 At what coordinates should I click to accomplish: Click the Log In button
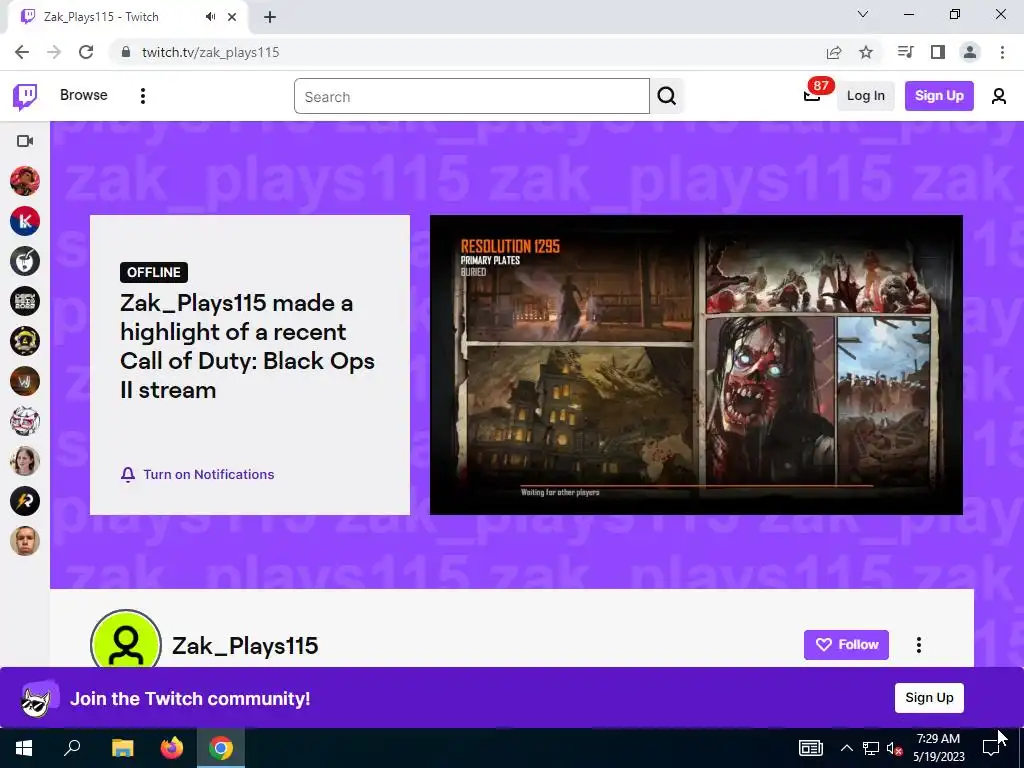(x=865, y=96)
